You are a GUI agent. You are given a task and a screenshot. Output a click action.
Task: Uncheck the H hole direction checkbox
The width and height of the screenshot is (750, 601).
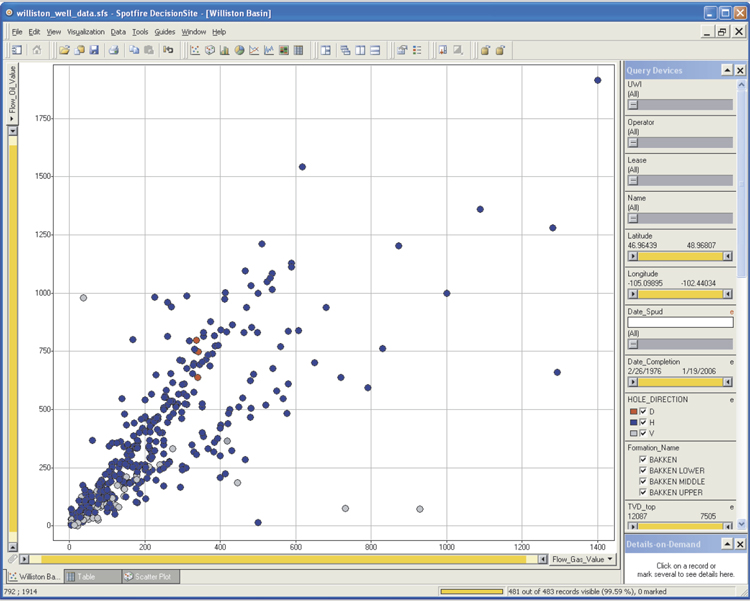point(643,422)
